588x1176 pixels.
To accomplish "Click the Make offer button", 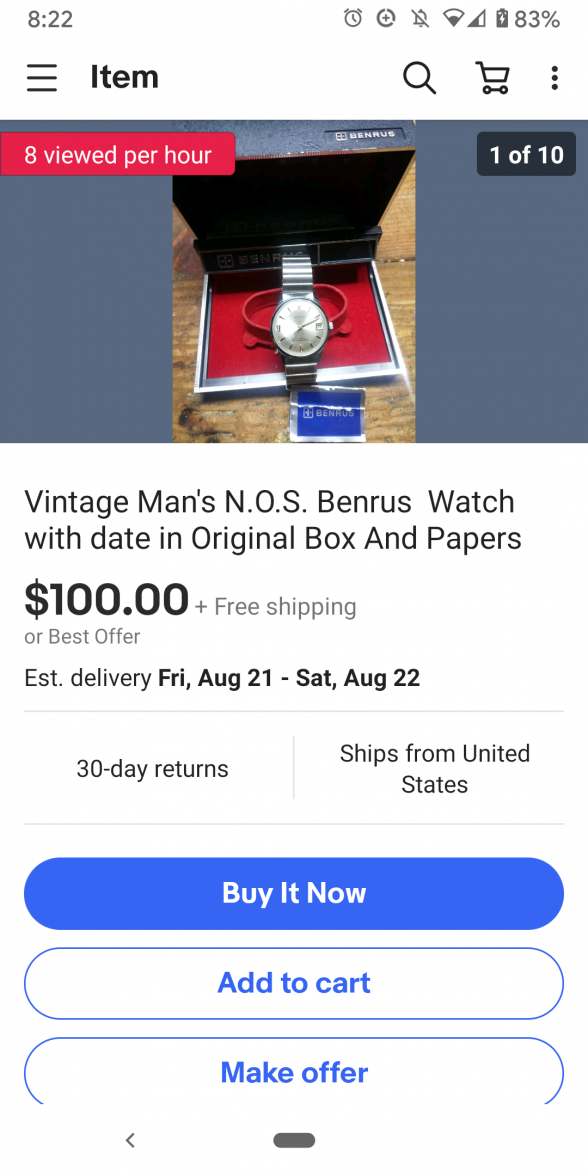I will [x=294, y=1071].
